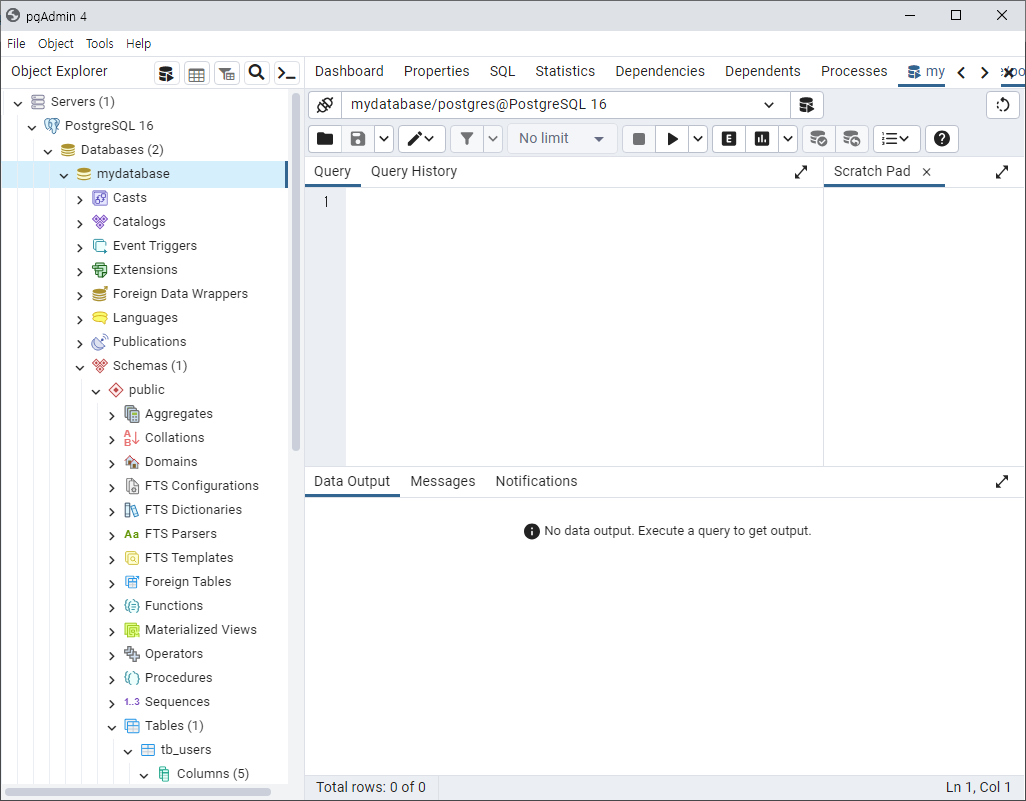1026x801 pixels.
Task: Click the Edit pencil toolbar button
Action: (x=422, y=139)
